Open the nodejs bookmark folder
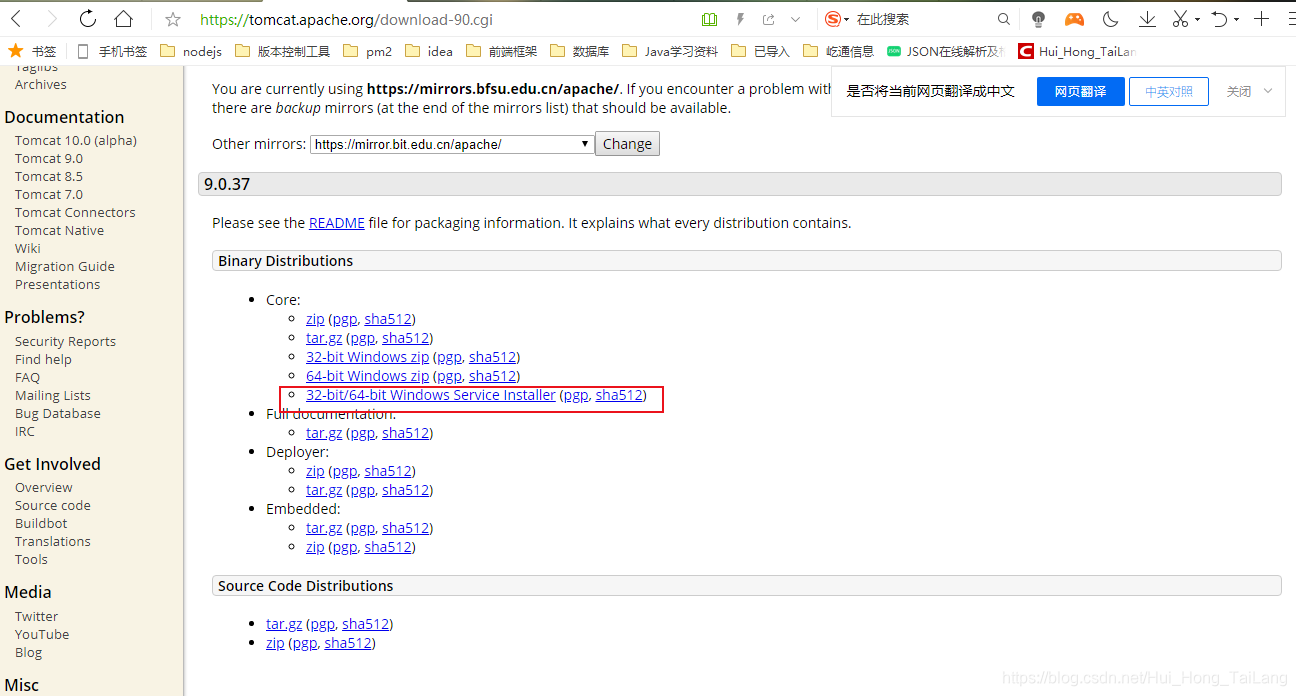This screenshot has height=696, width=1296. [x=190, y=51]
